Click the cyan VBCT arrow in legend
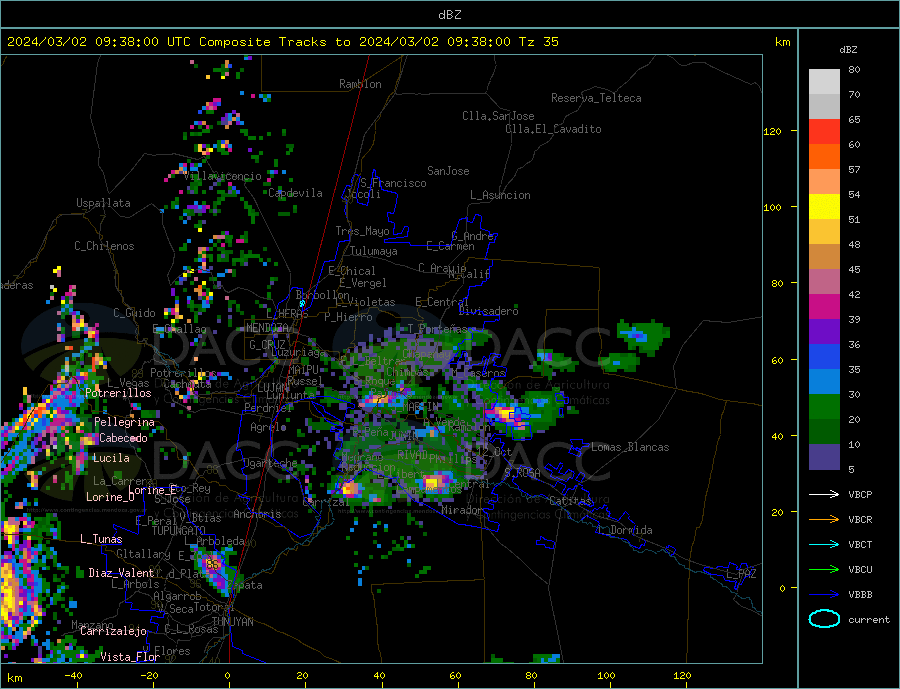The height and width of the screenshot is (689, 900). click(824, 544)
